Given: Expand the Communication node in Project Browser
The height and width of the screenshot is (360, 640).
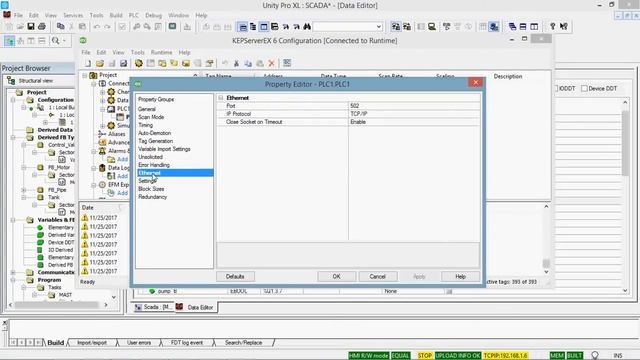Looking at the screenshot, I should (x=13, y=272).
